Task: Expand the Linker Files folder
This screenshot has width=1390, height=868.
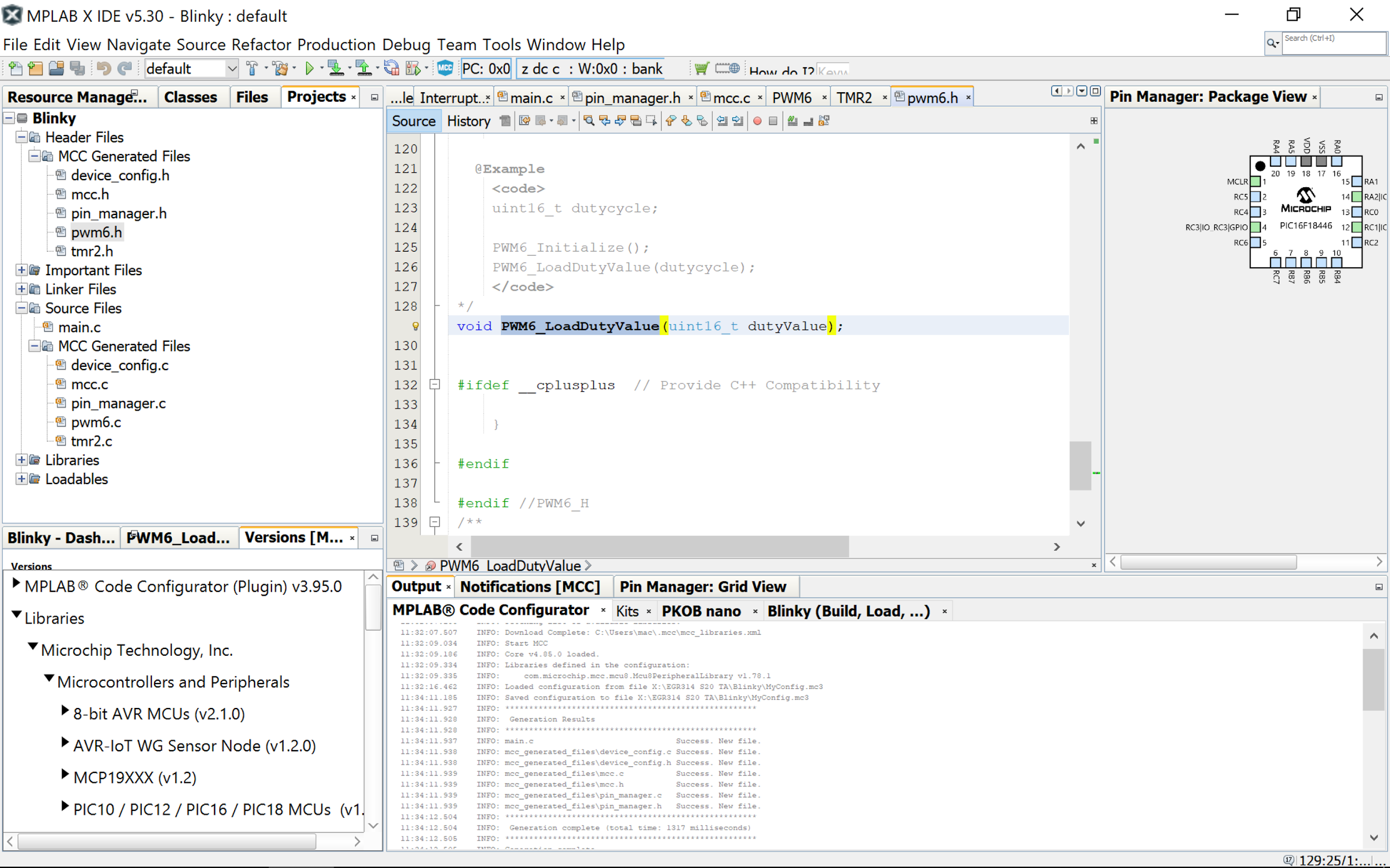Action: coord(21,289)
